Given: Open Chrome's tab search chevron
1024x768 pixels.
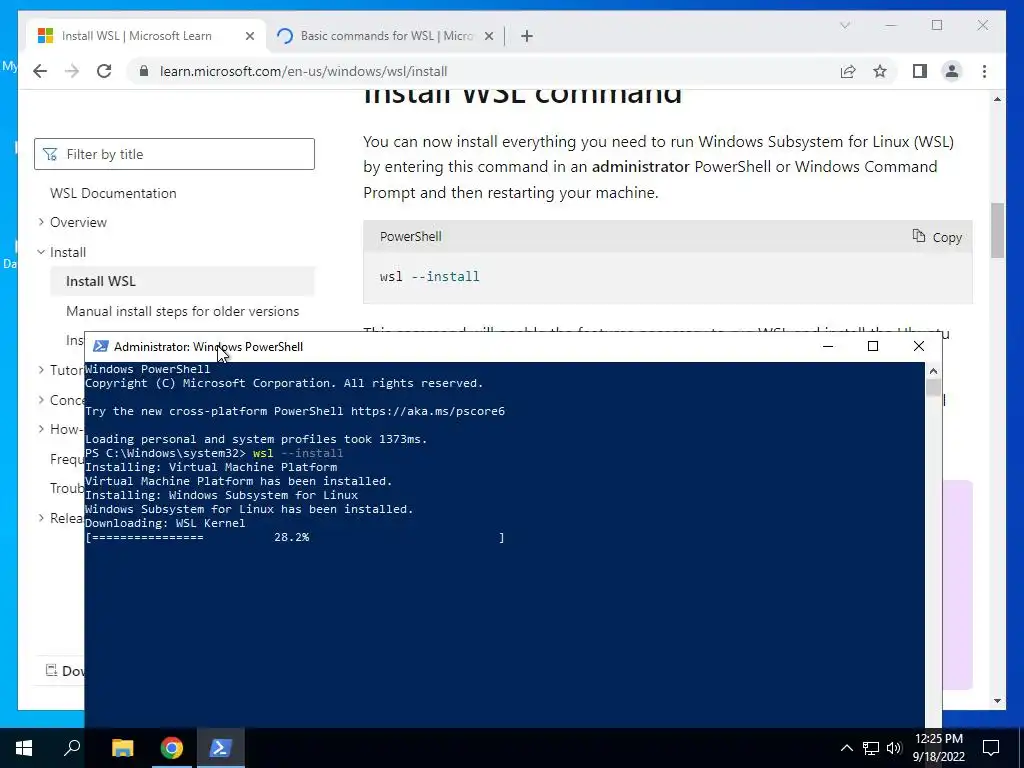Looking at the screenshot, I should pyautogui.click(x=844, y=25).
